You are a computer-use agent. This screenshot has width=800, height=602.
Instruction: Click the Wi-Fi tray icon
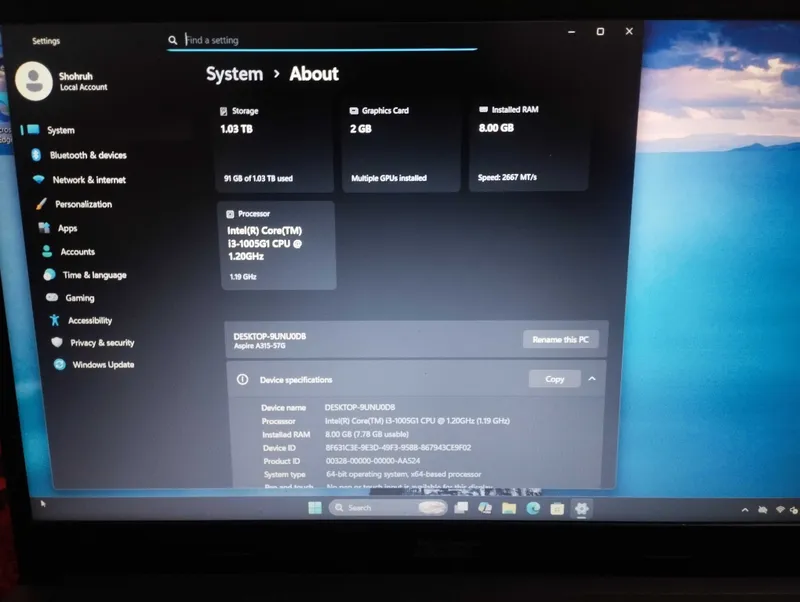point(780,510)
